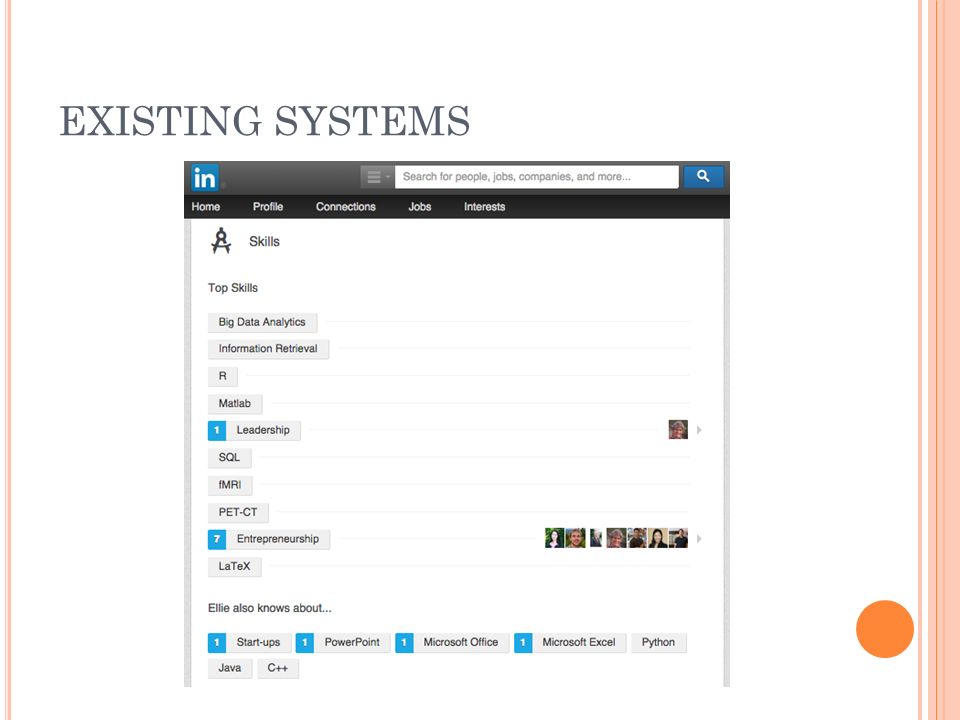Click the PowerPoint endorsement count badge
This screenshot has width=960, height=720.
click(x=305, y=643)
